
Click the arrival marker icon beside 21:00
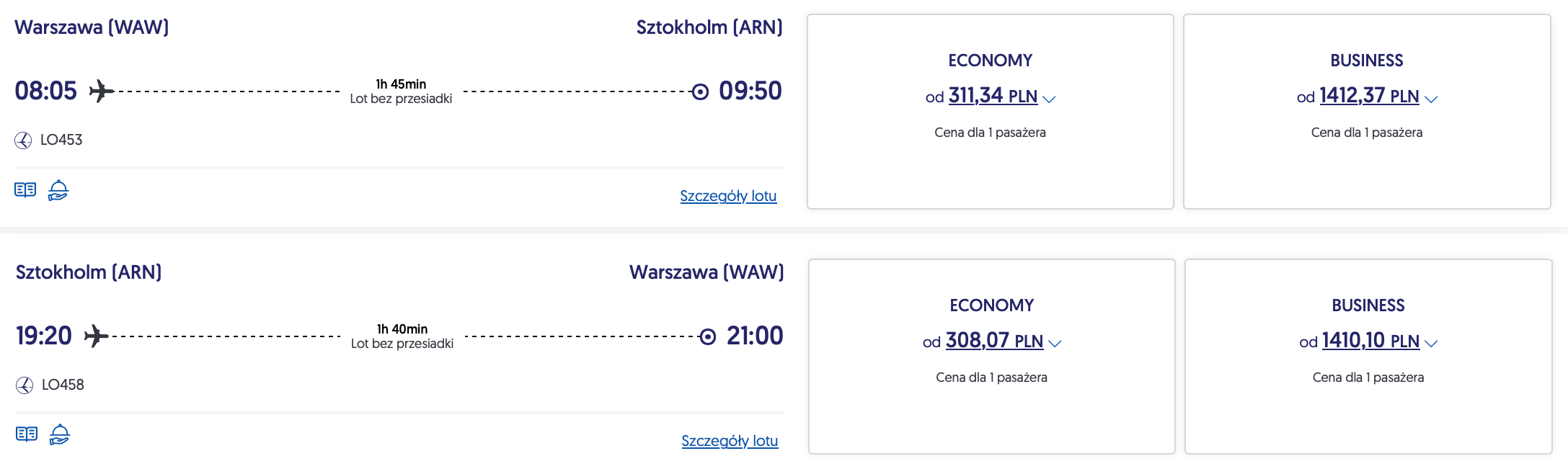[x=708, y=336]
